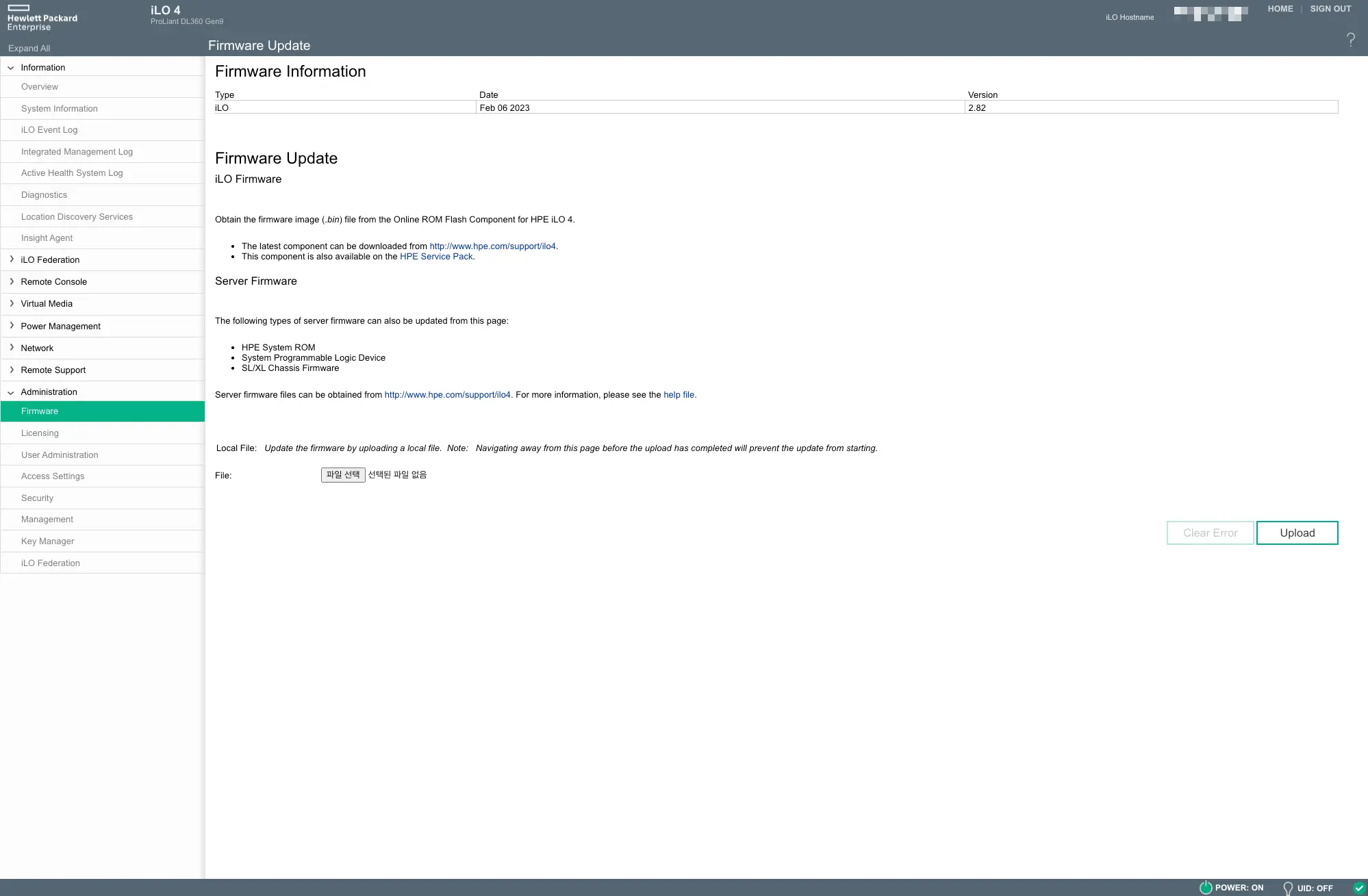This screenshot has height=896, width=1368.
Task: Open System Information
Action: tap(59, 109)
